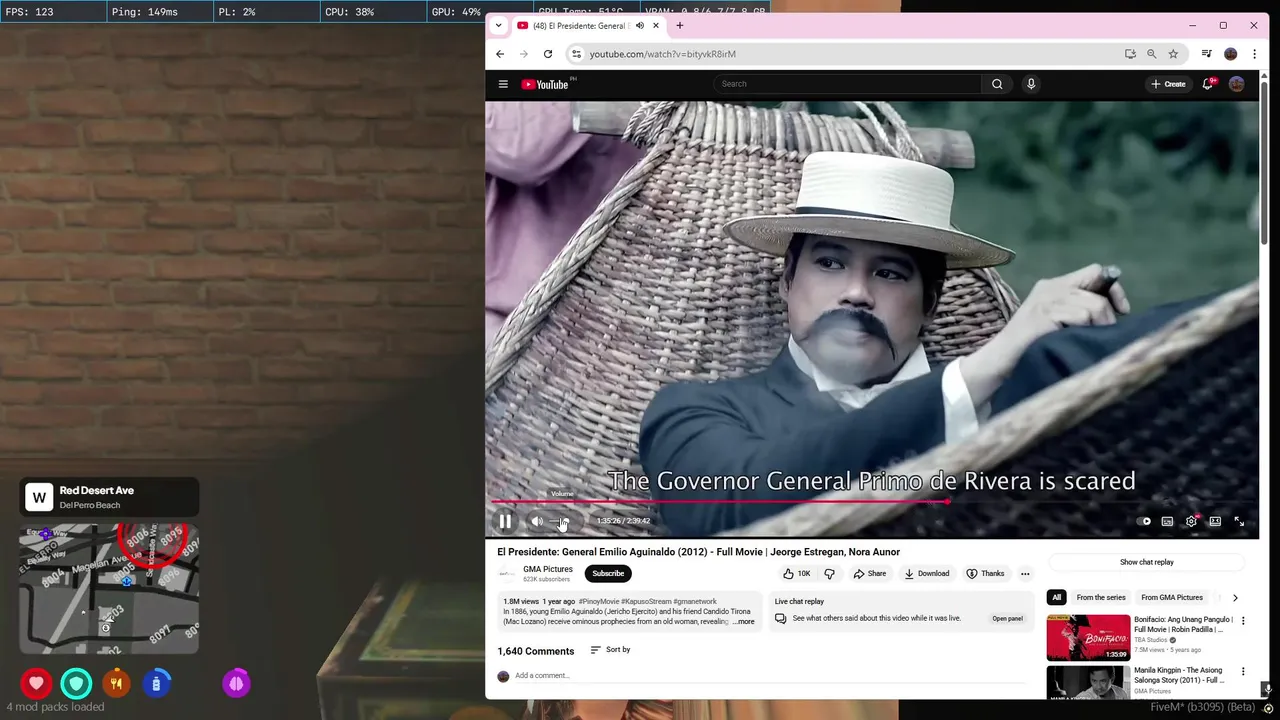Open the player settings gear
The height and width of the screenshot is (720, 1280).
click(1191, 521)
